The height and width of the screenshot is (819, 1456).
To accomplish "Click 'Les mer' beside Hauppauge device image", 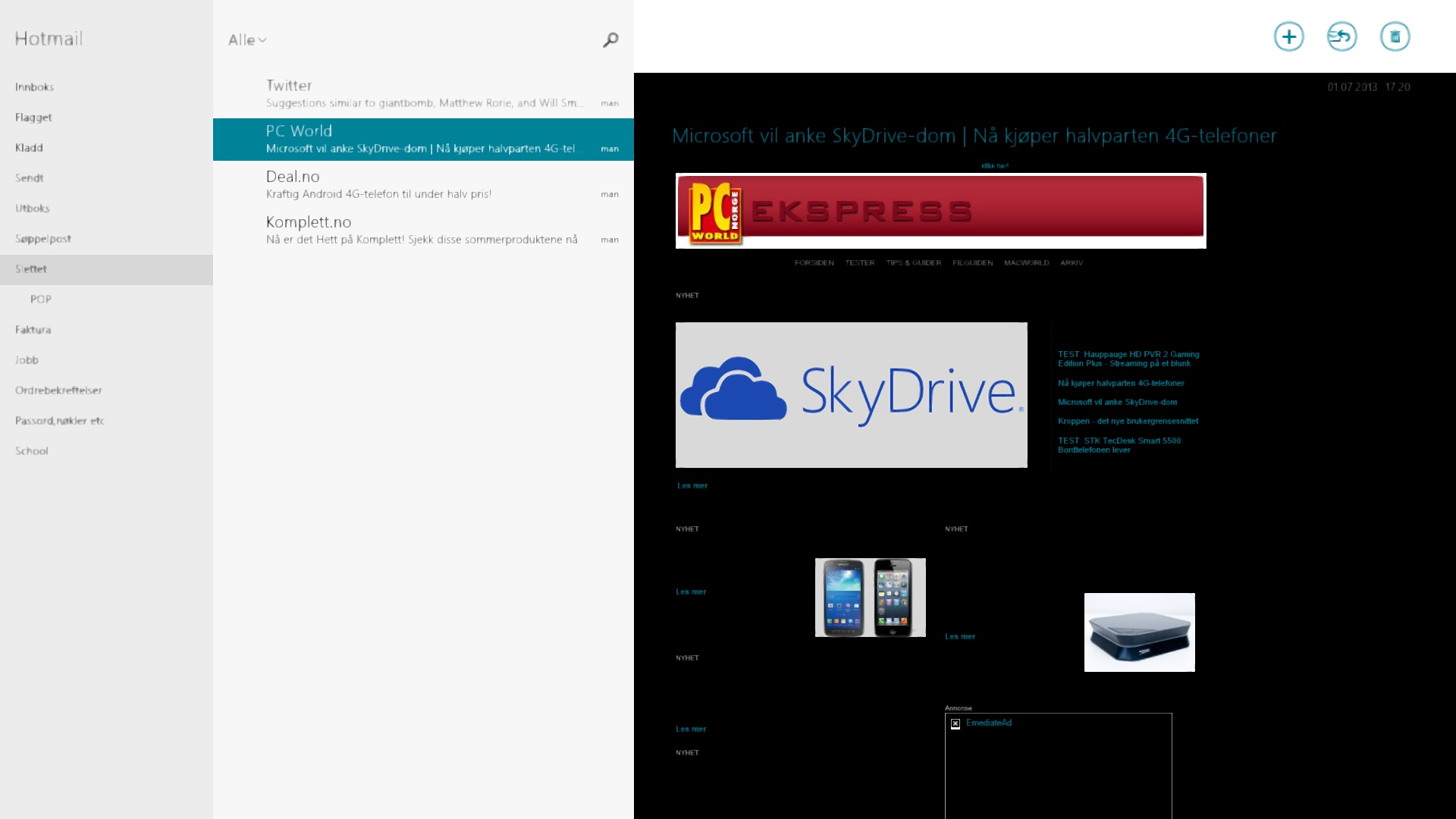I will pyautogui.click(x=960, y=637).
